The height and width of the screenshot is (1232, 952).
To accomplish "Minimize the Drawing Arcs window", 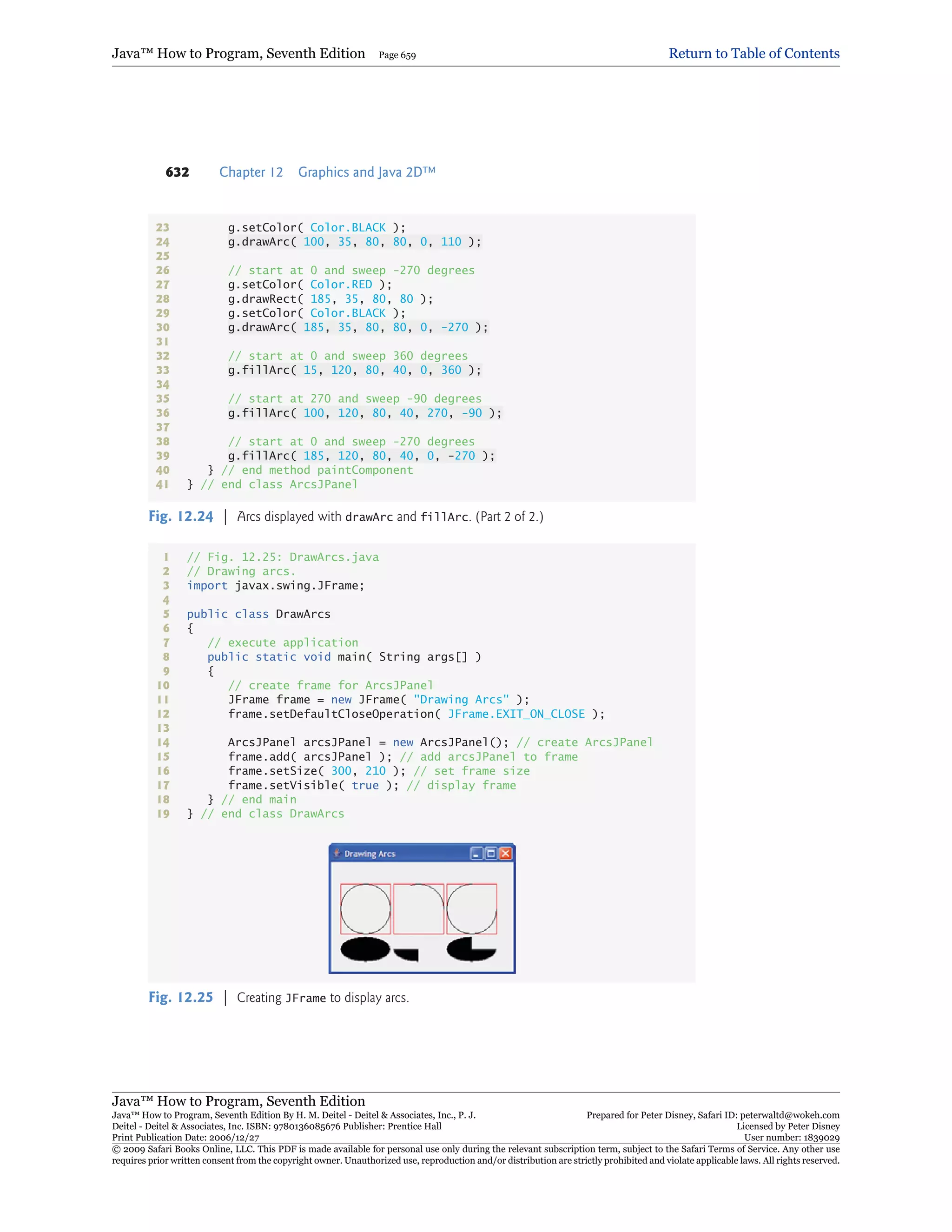I will (476, 854).
